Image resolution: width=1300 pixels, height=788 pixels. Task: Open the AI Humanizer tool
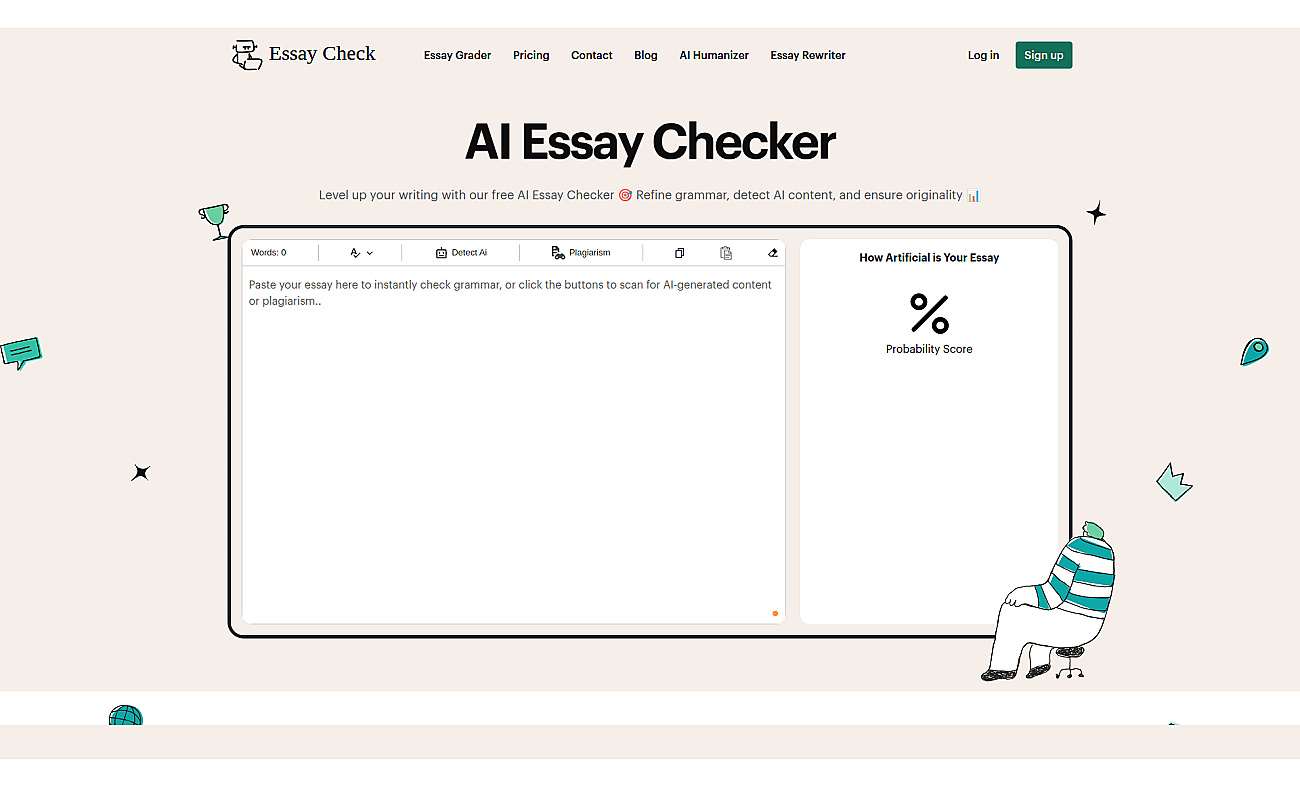(714, 55)
